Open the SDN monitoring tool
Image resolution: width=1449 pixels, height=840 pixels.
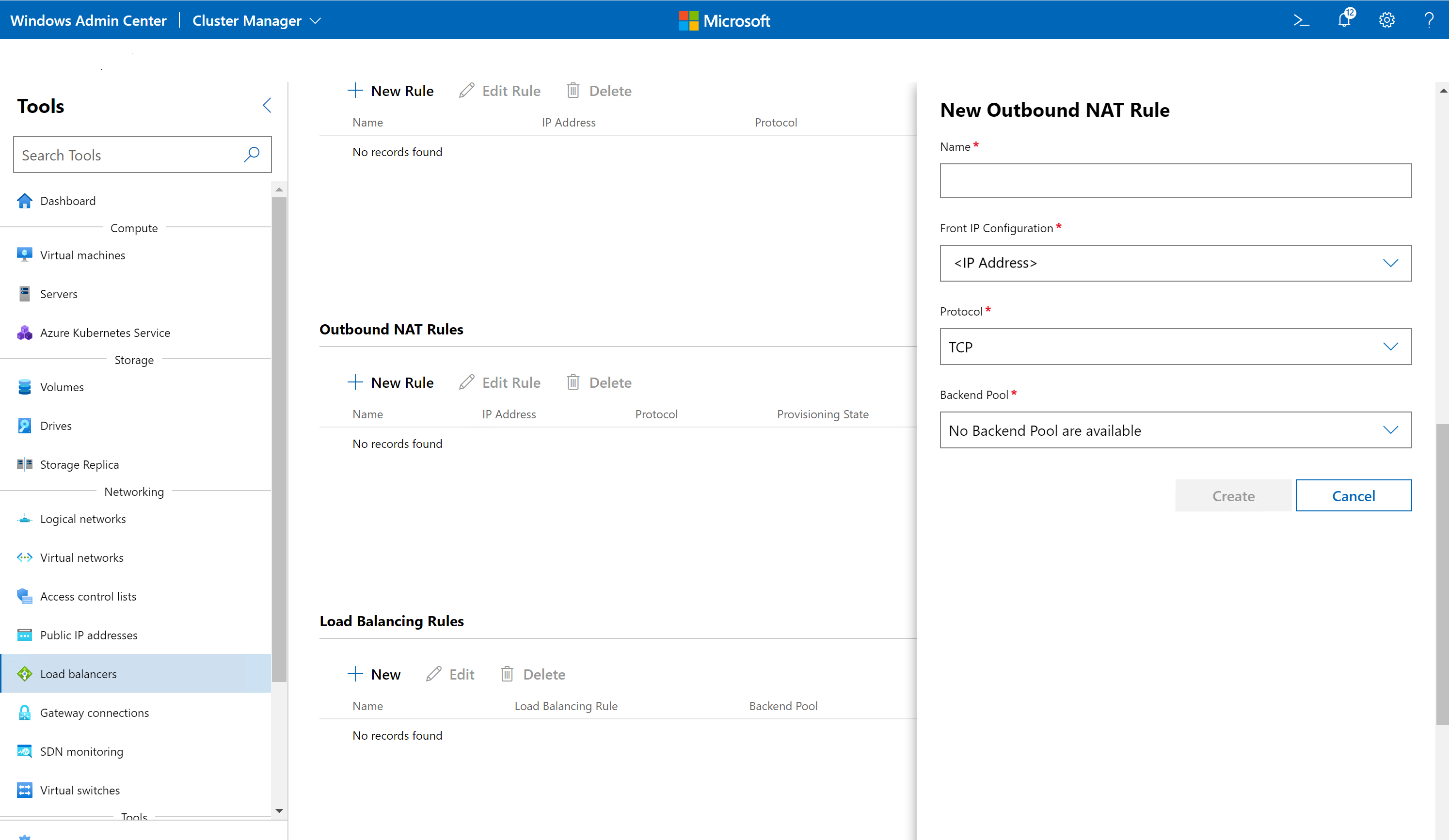pyautogui.click(x=81, y=751)
